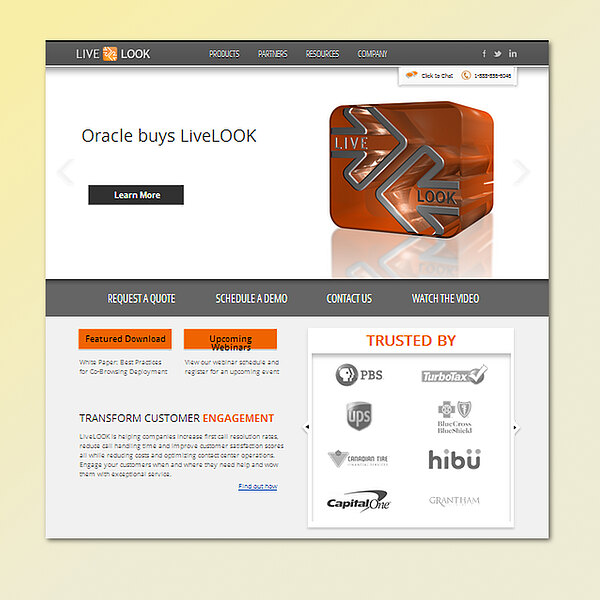Click the TurboTax logo
600x600 pixels.
click(455, 375)
